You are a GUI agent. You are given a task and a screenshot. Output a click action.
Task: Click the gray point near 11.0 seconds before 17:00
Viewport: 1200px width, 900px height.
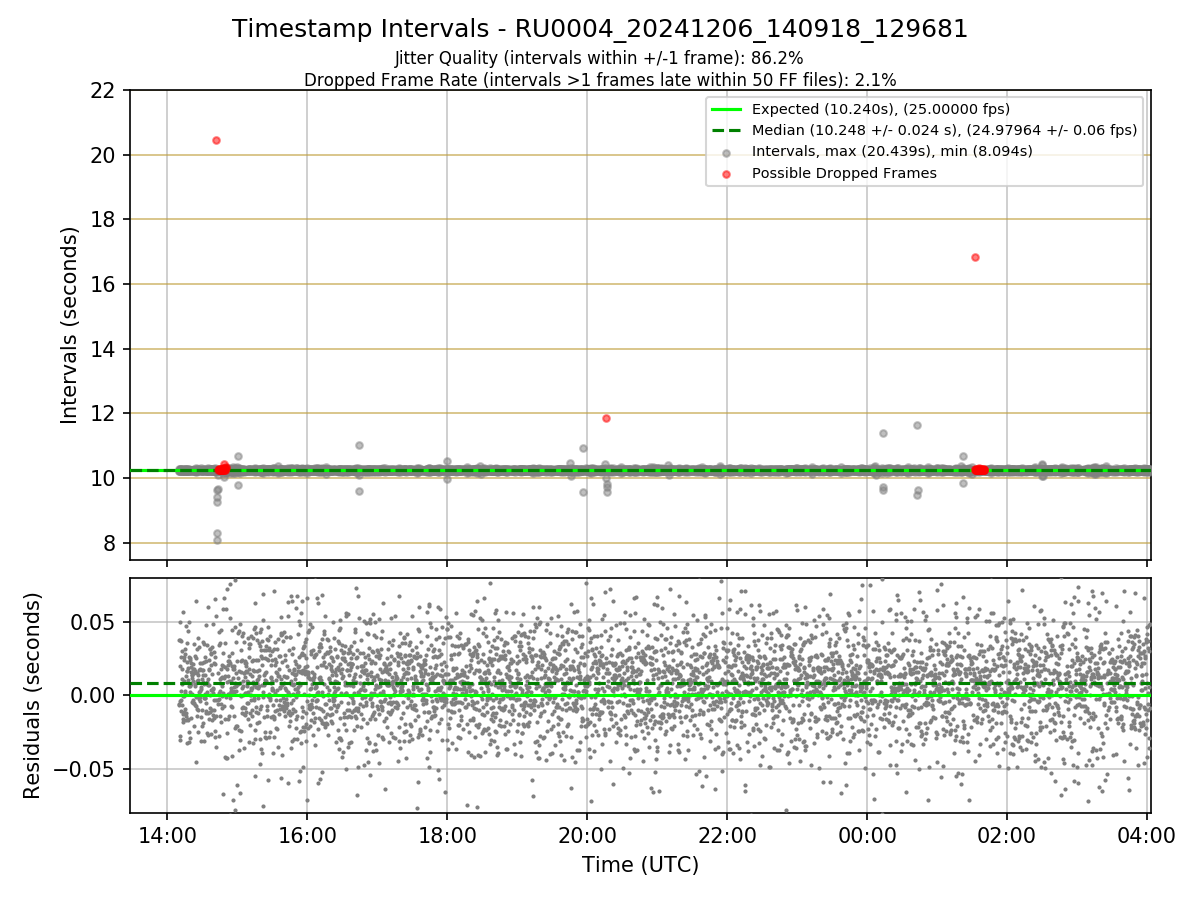(x=359, y=445)
